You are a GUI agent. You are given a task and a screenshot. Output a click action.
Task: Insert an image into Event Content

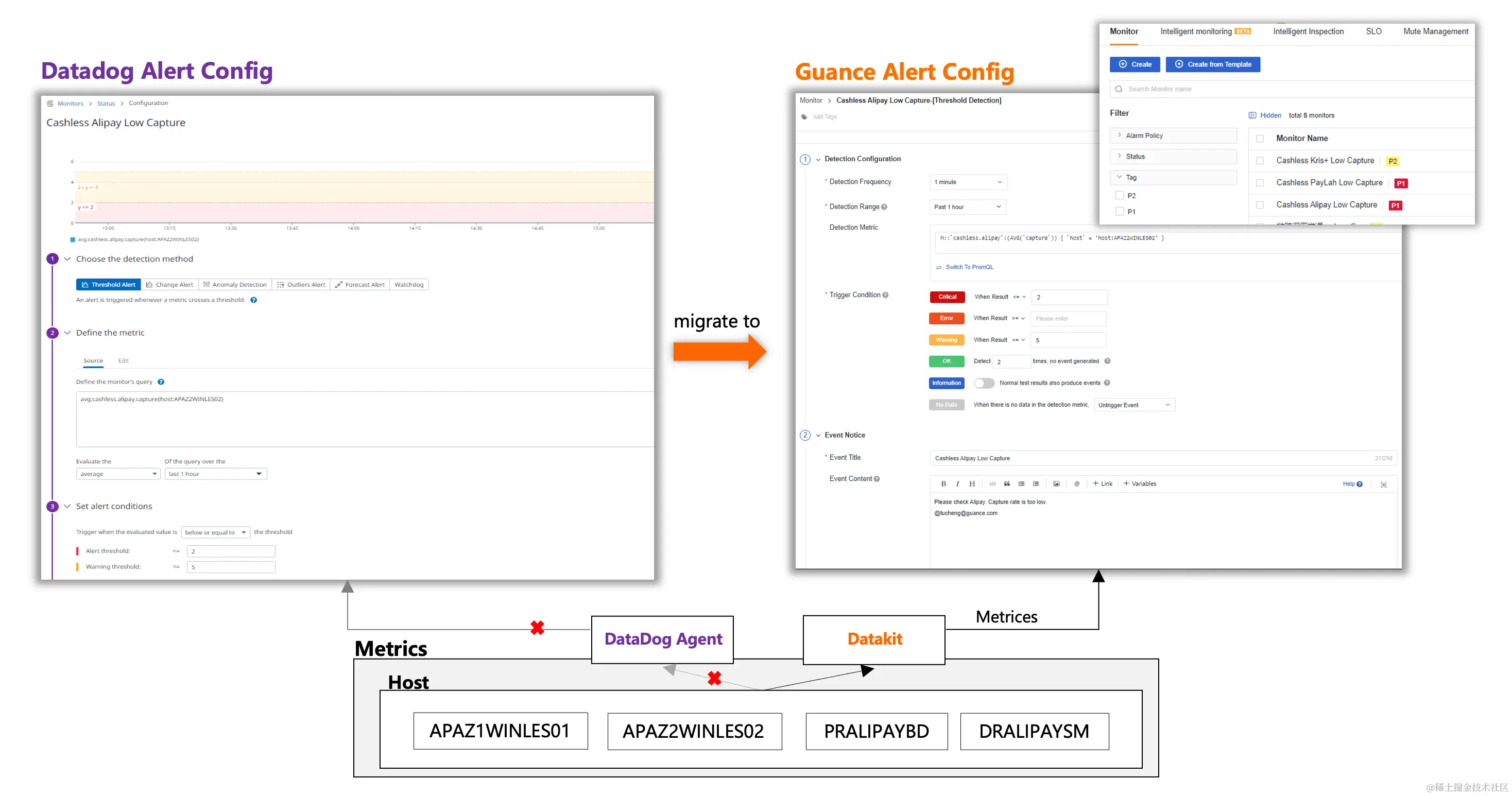point(1056,483)
